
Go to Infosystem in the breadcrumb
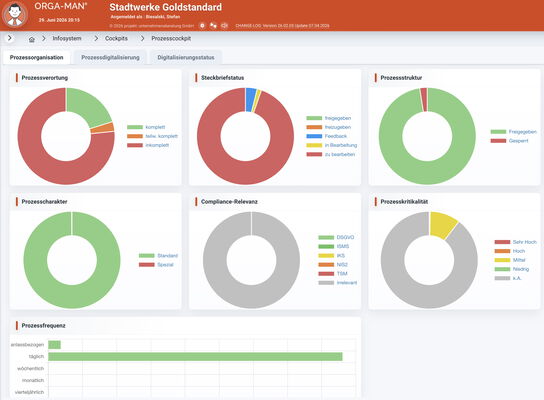coord(67,39)
